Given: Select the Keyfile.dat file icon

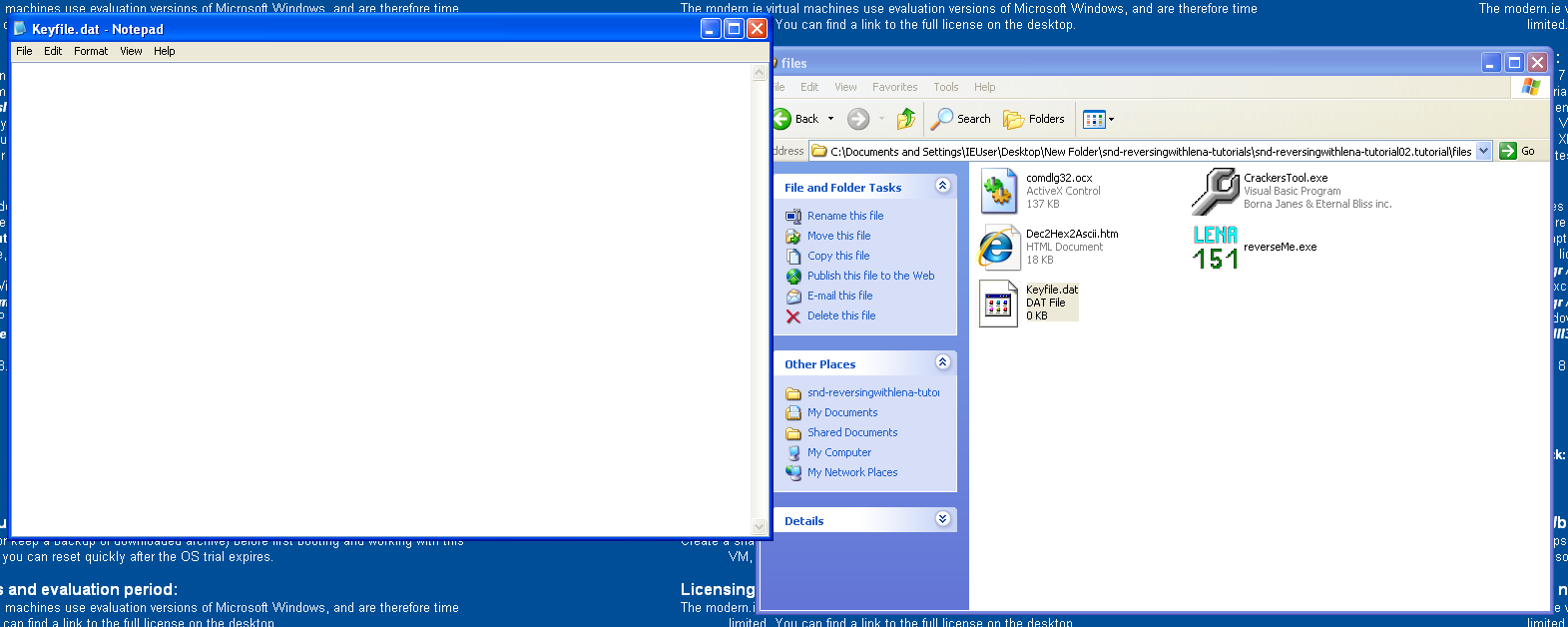Looking at the screenshot, I should [998, 303].
